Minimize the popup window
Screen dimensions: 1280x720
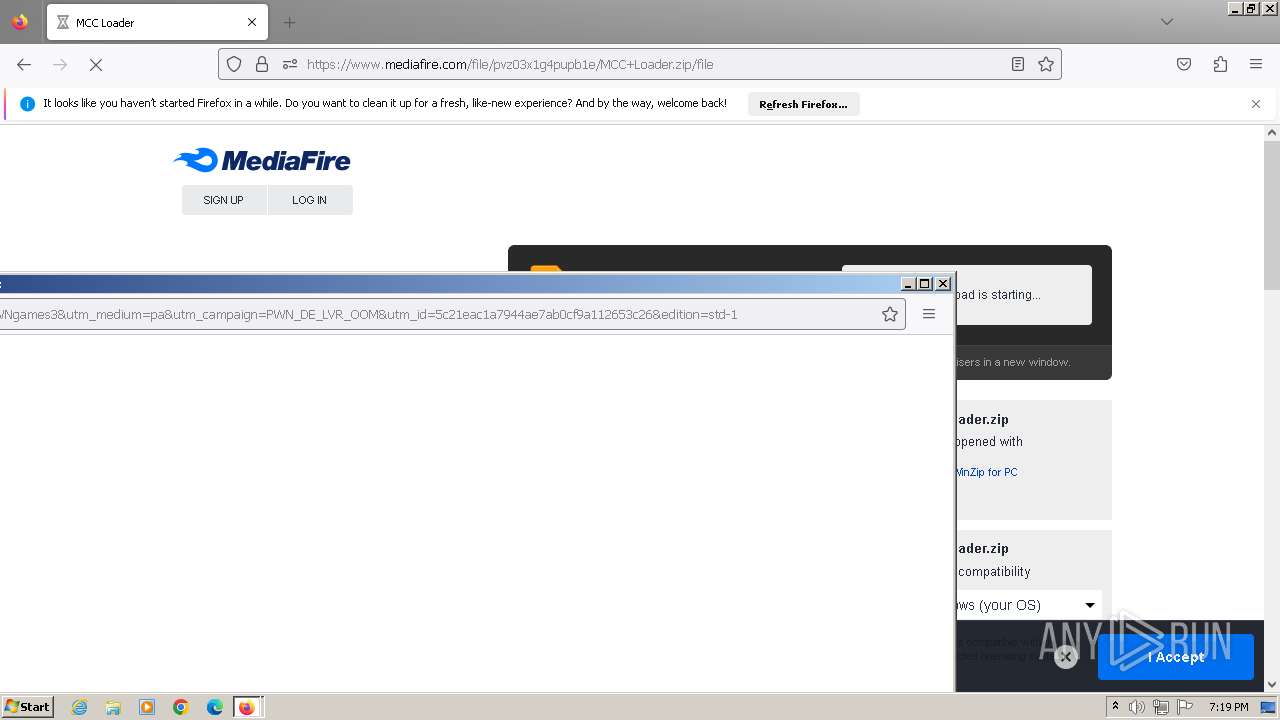[908, 284]
